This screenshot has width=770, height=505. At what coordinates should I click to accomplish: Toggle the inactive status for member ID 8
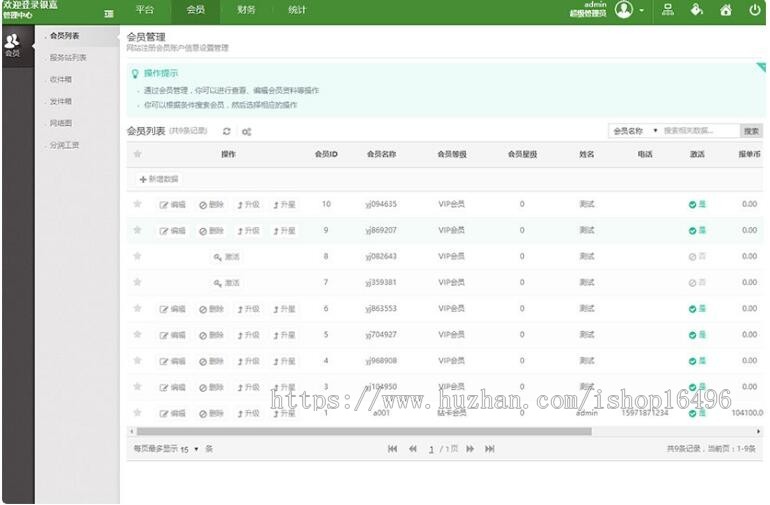tap(697, 256)
